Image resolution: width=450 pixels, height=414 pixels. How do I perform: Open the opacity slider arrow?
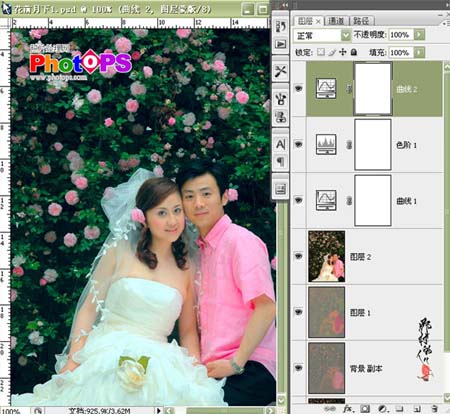(x=419, y=35)
